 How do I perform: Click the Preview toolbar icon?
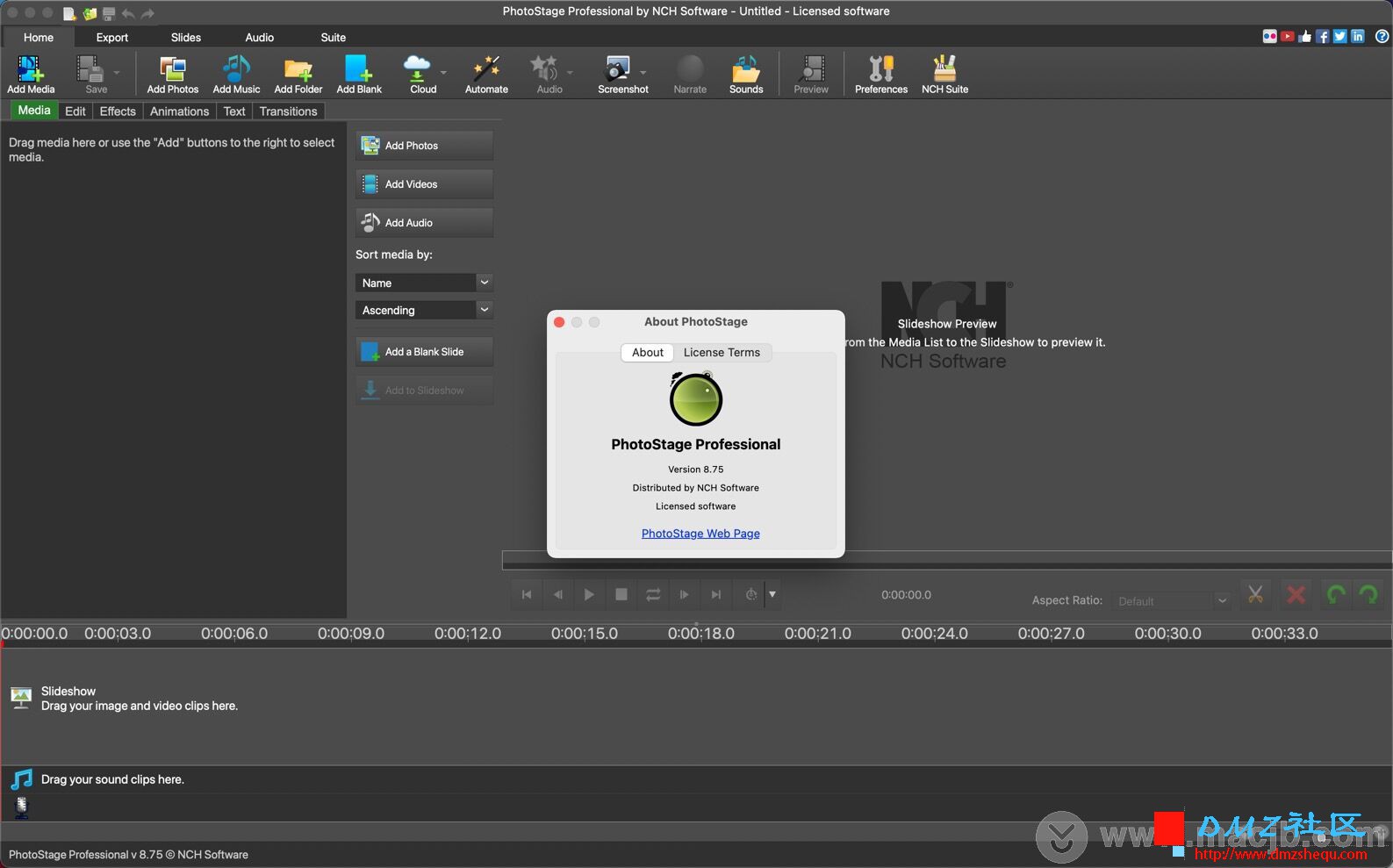[x=811, y=74]
